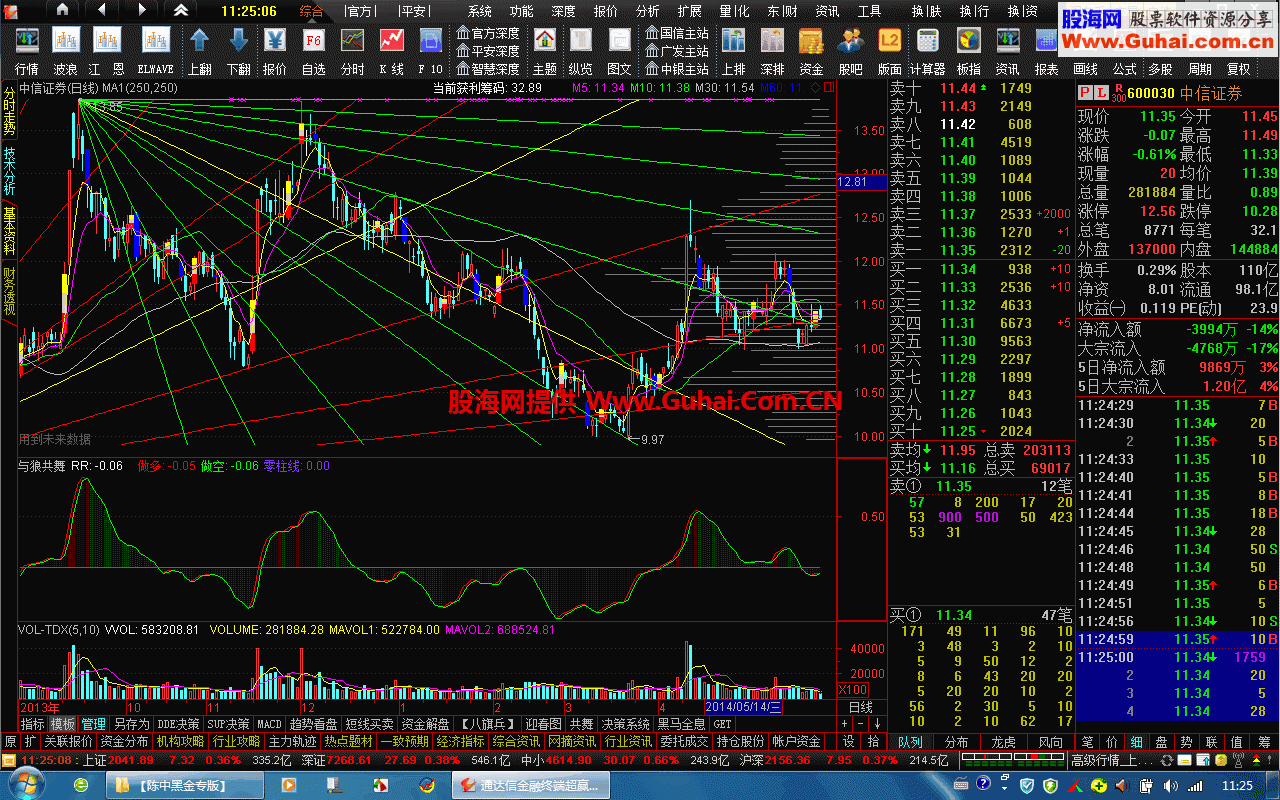Toggle the 值 value view button
This screenshot has width=1280, height=800.
1238,742
